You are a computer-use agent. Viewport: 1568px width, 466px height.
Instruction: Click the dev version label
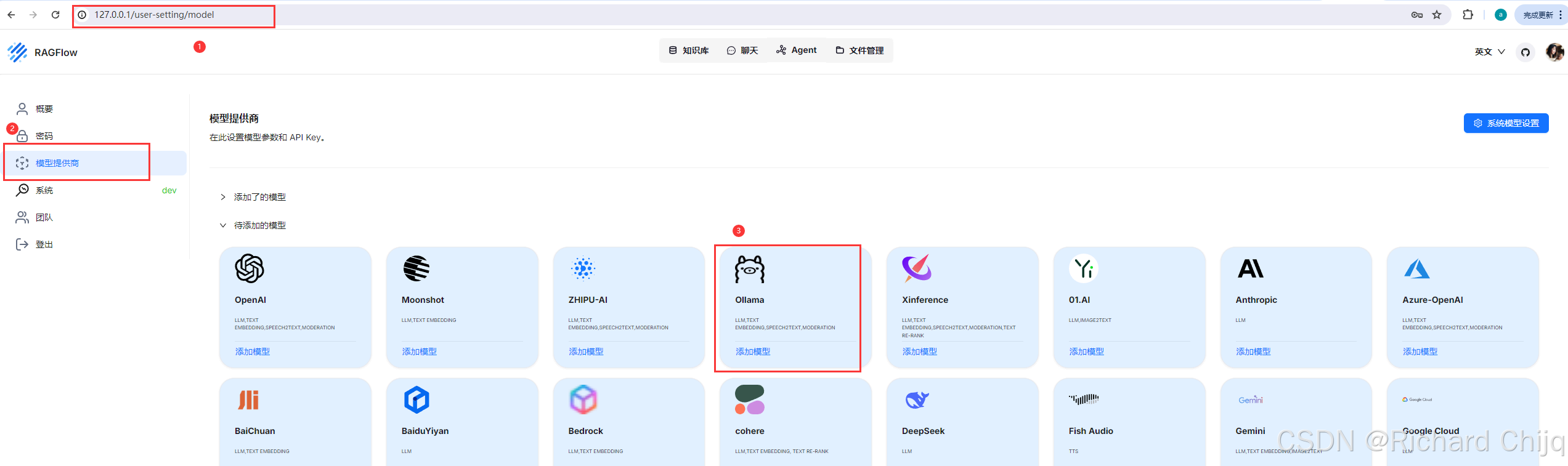click(169, 190)
